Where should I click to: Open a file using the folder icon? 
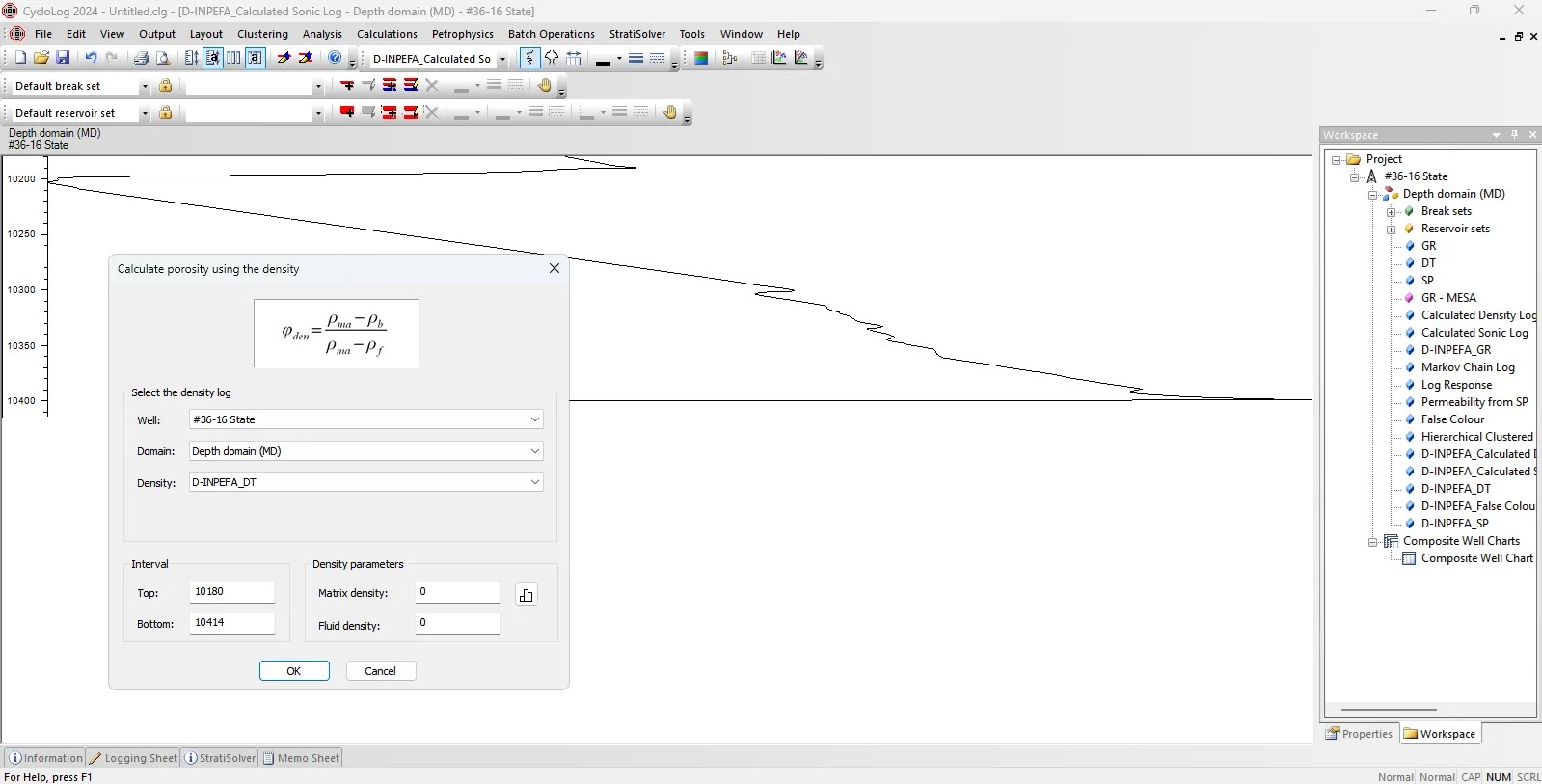[41, 58]
